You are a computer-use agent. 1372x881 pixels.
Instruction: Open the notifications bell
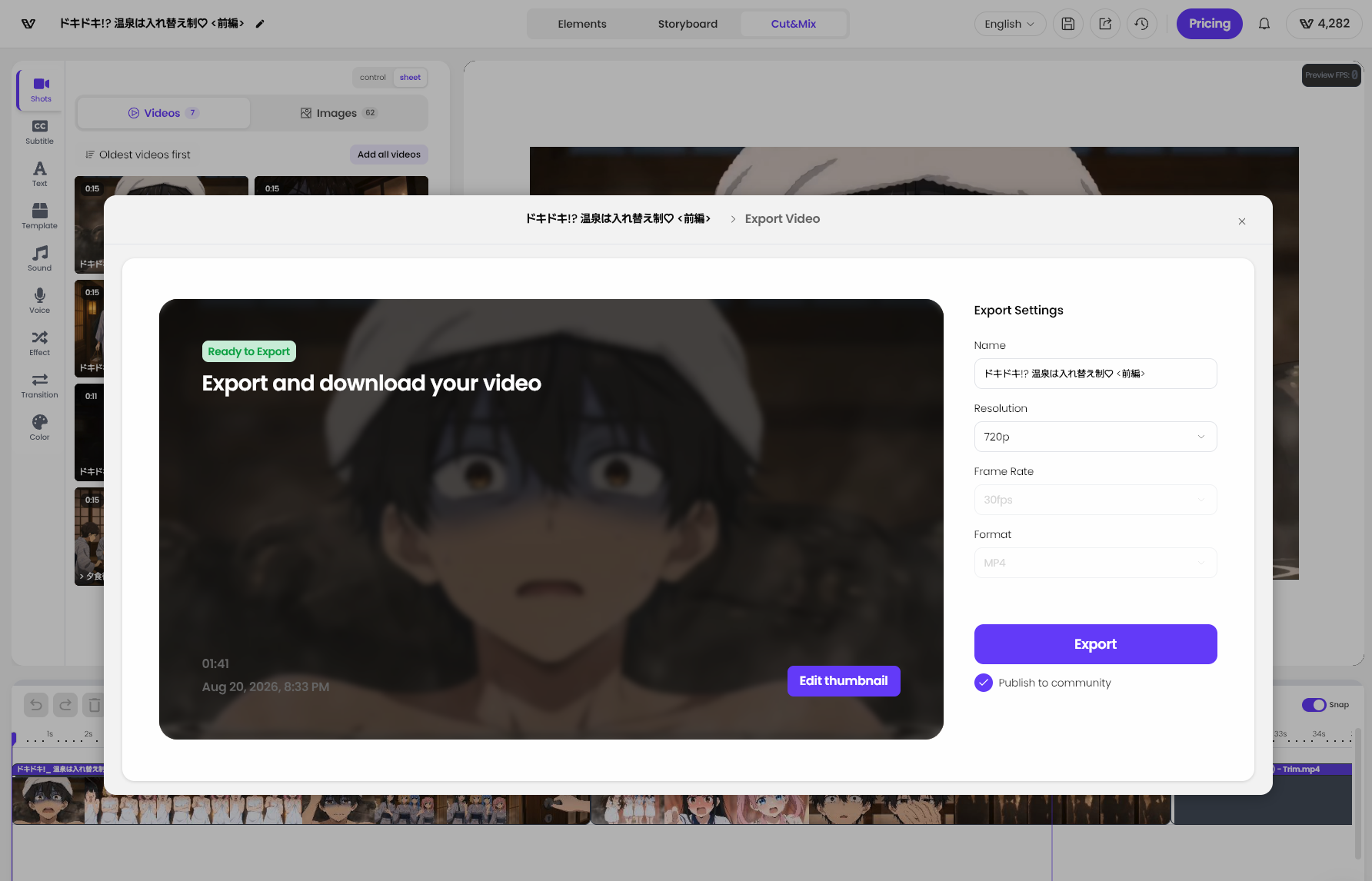click(x=1264, y=24)
